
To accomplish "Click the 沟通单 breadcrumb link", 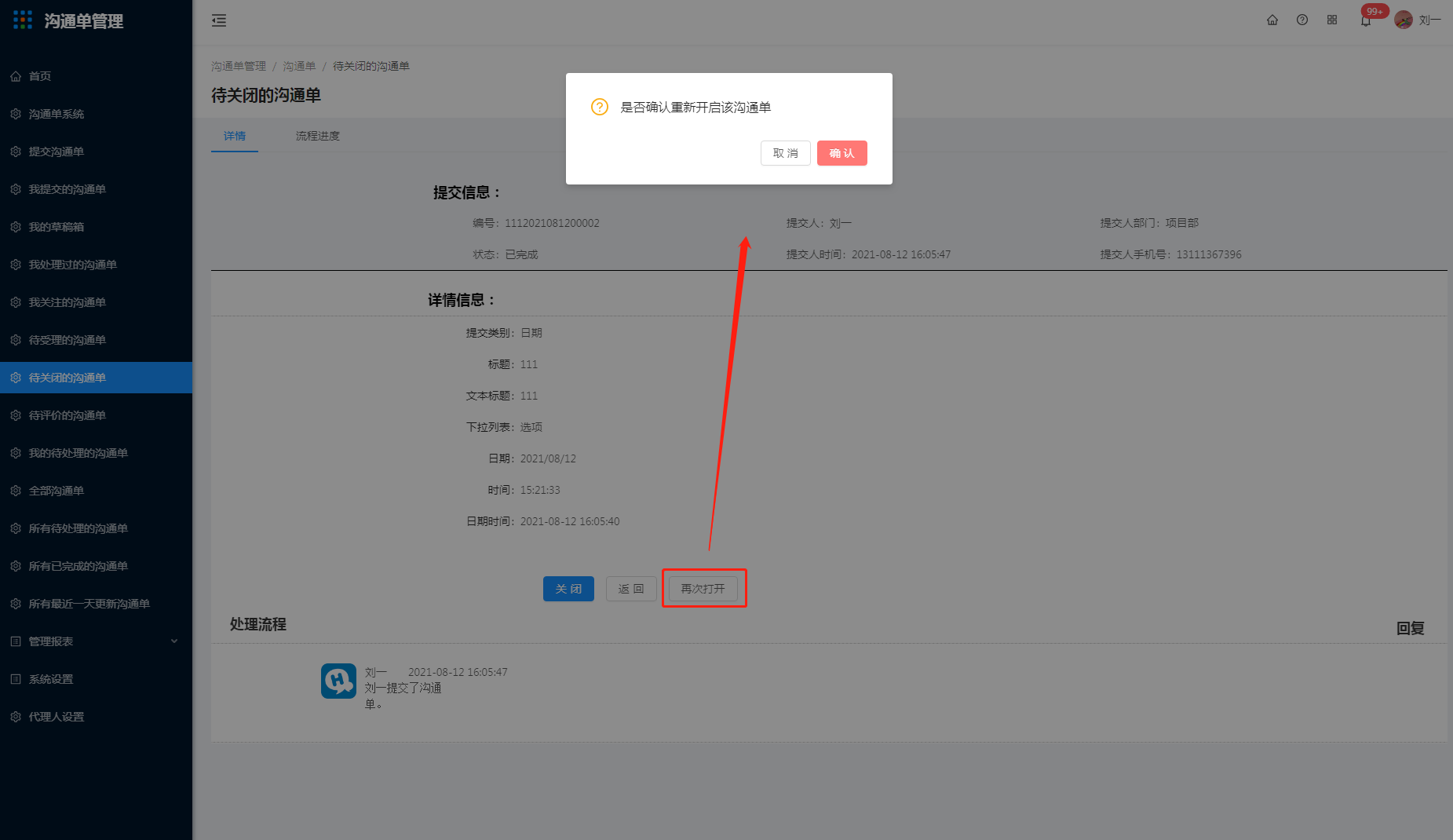I will tap(299, 66).
